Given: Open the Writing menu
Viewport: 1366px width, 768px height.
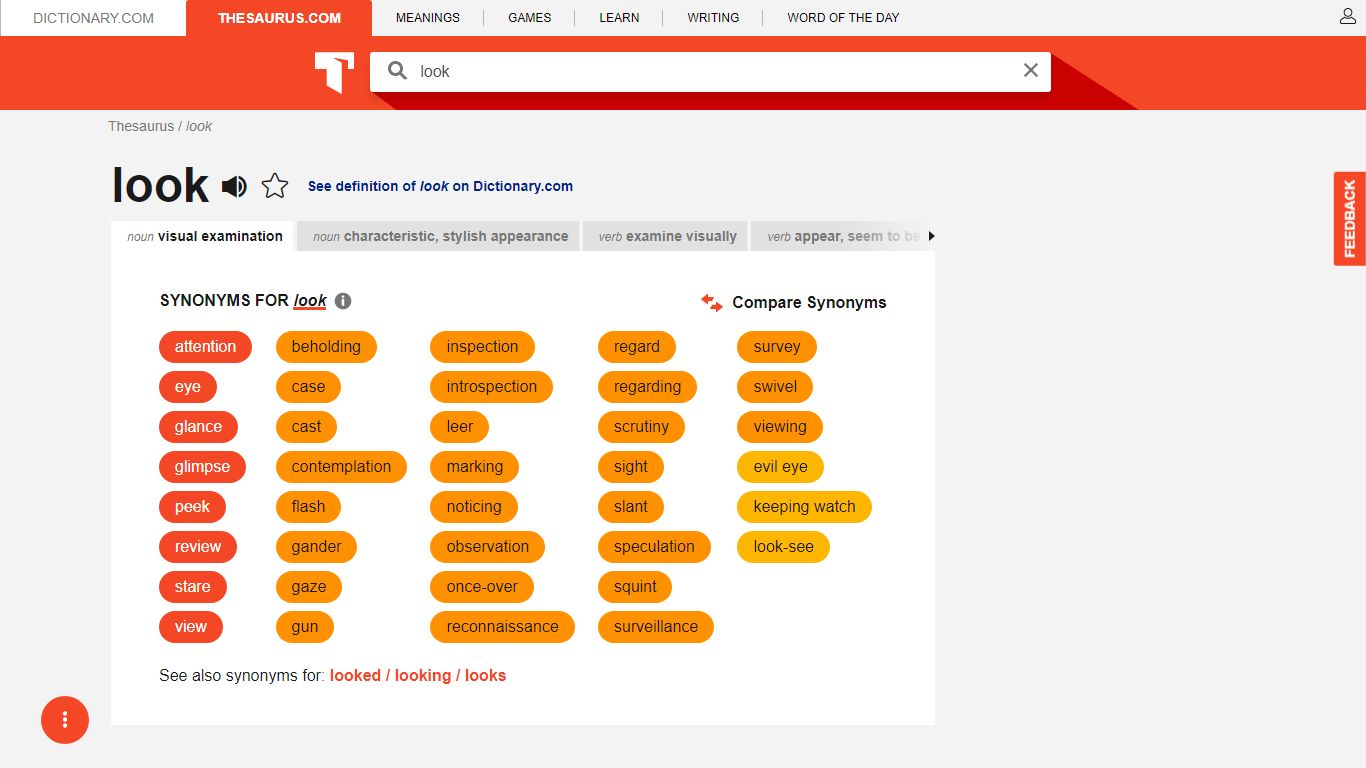Looking at the screenshot, I should (x=713, y=18).
